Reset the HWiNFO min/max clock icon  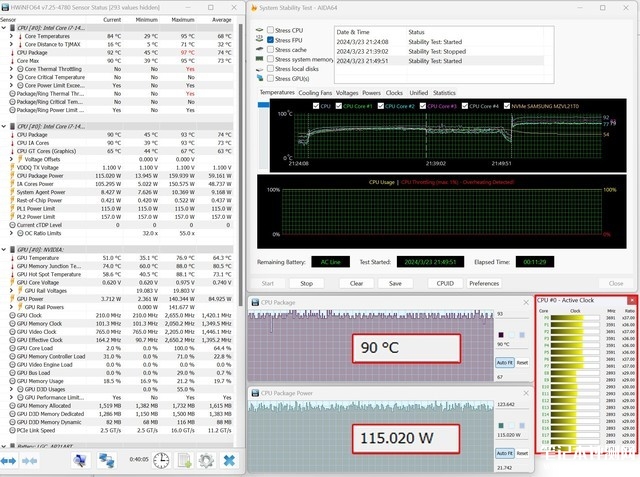pyautogui.click(x=161, y=460)
